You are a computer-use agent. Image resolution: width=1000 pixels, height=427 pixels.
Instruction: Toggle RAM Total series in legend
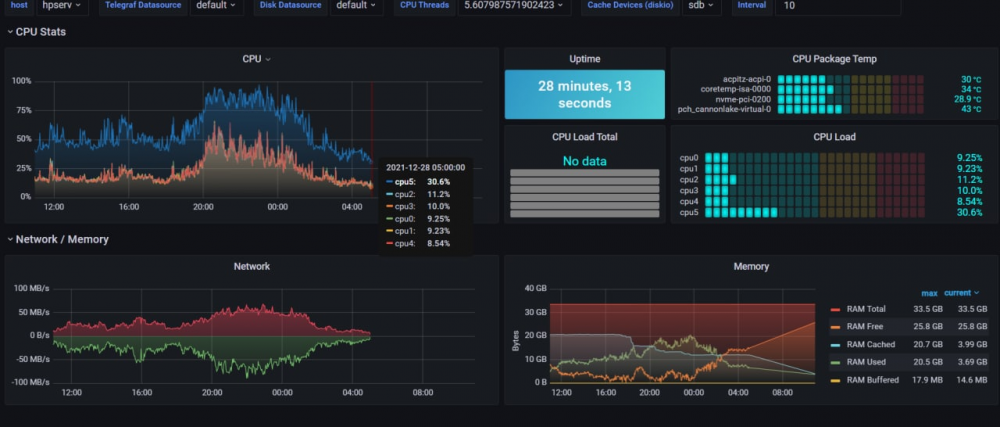pyautogui.click(x=866, y=309)
